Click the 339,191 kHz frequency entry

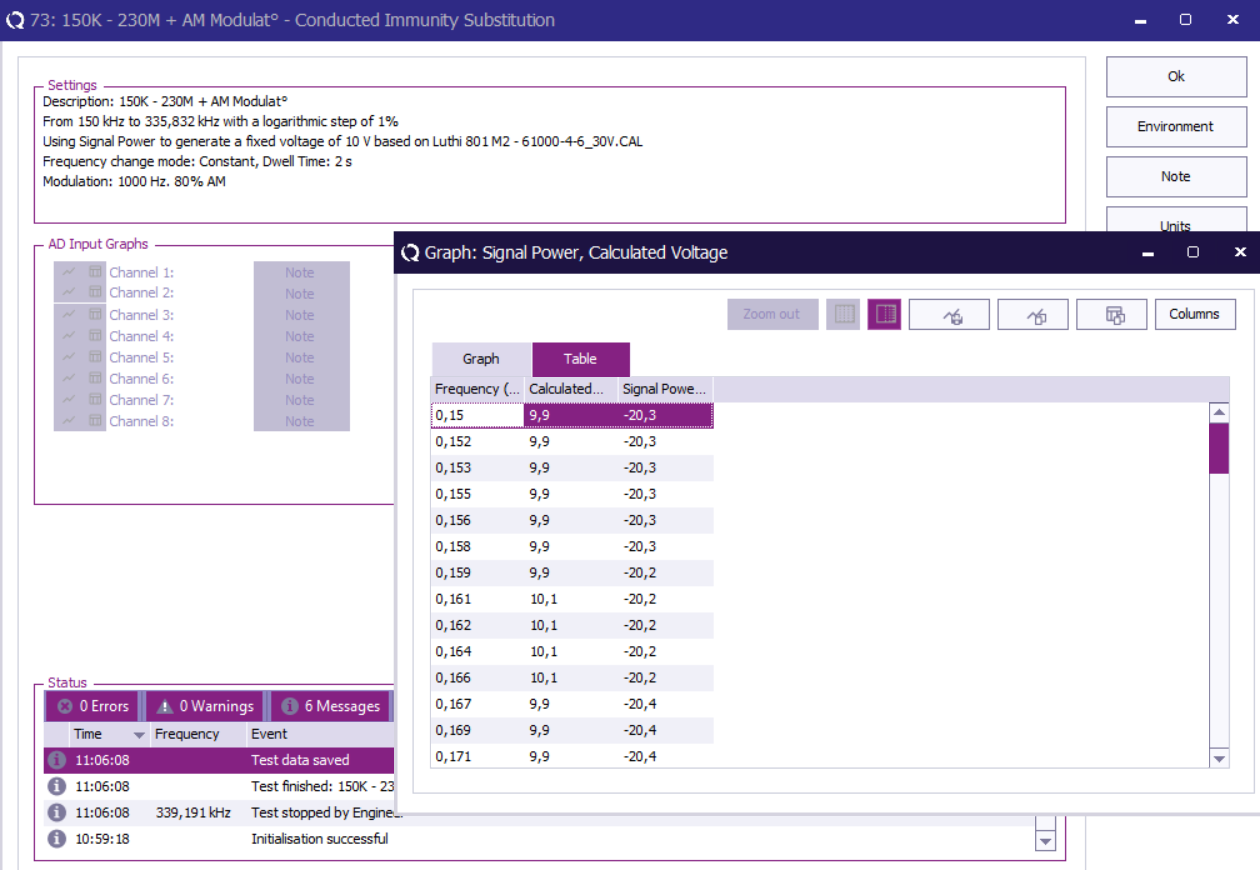tap(194, 813)
